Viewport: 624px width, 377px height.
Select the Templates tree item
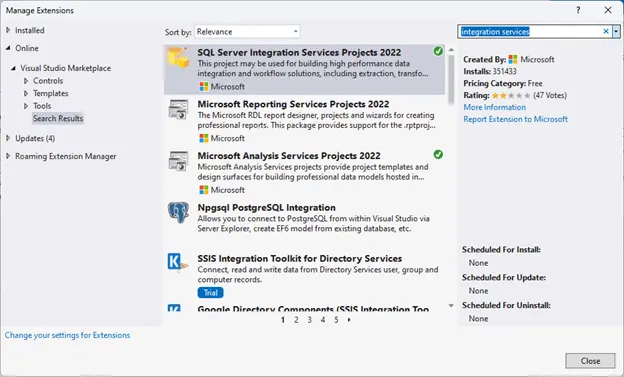coord(51,94)
